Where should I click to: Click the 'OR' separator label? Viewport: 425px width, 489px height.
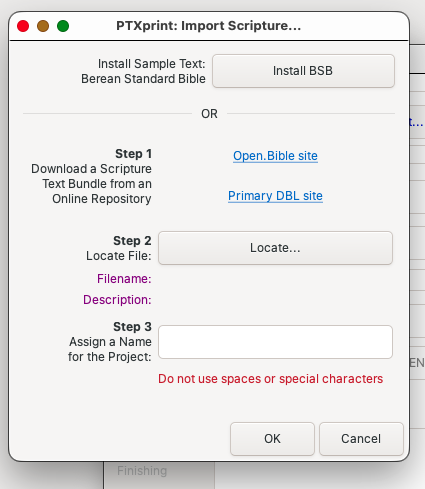point(209,114)
